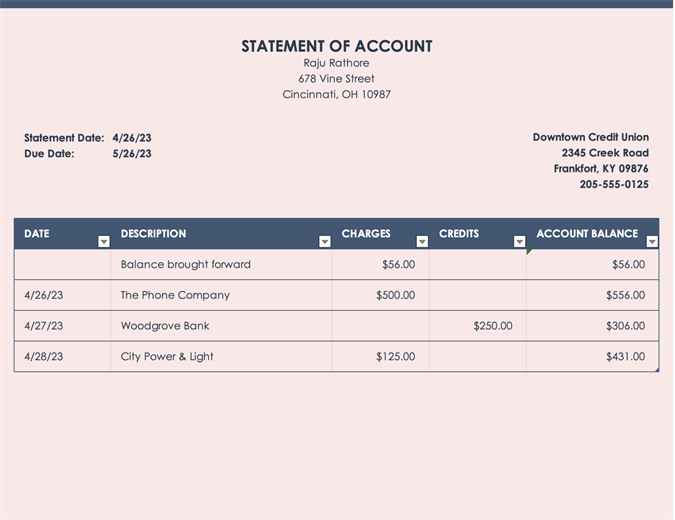Select The Phone Company description cell

pyautogui.click(x=175, y=295)
